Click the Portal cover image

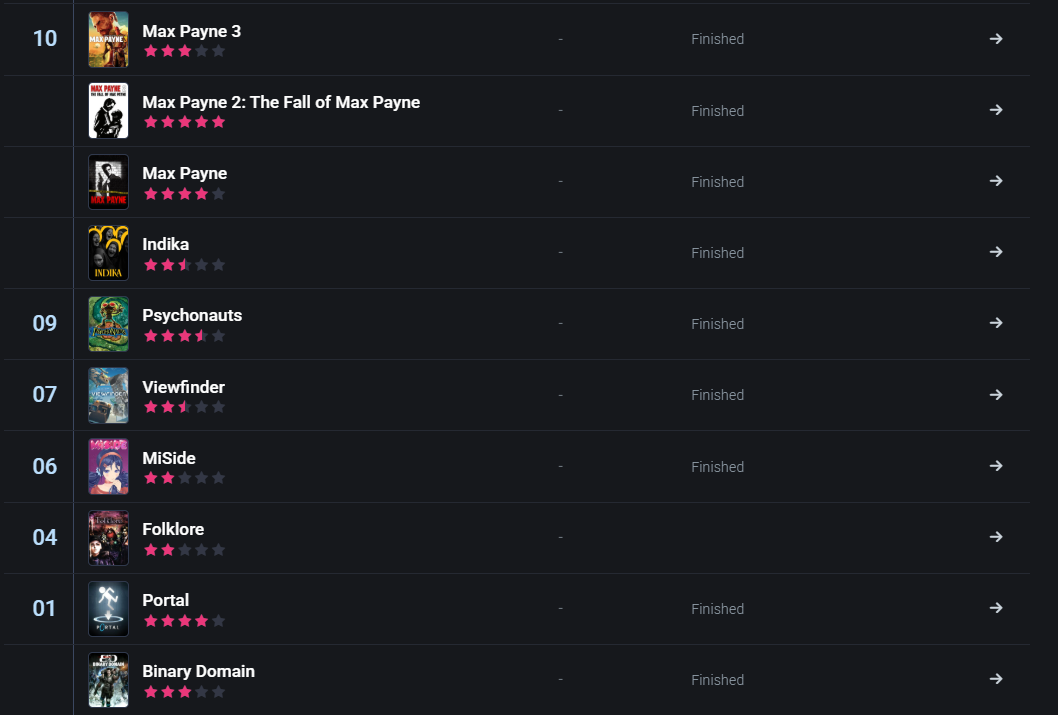coord(108,608)
